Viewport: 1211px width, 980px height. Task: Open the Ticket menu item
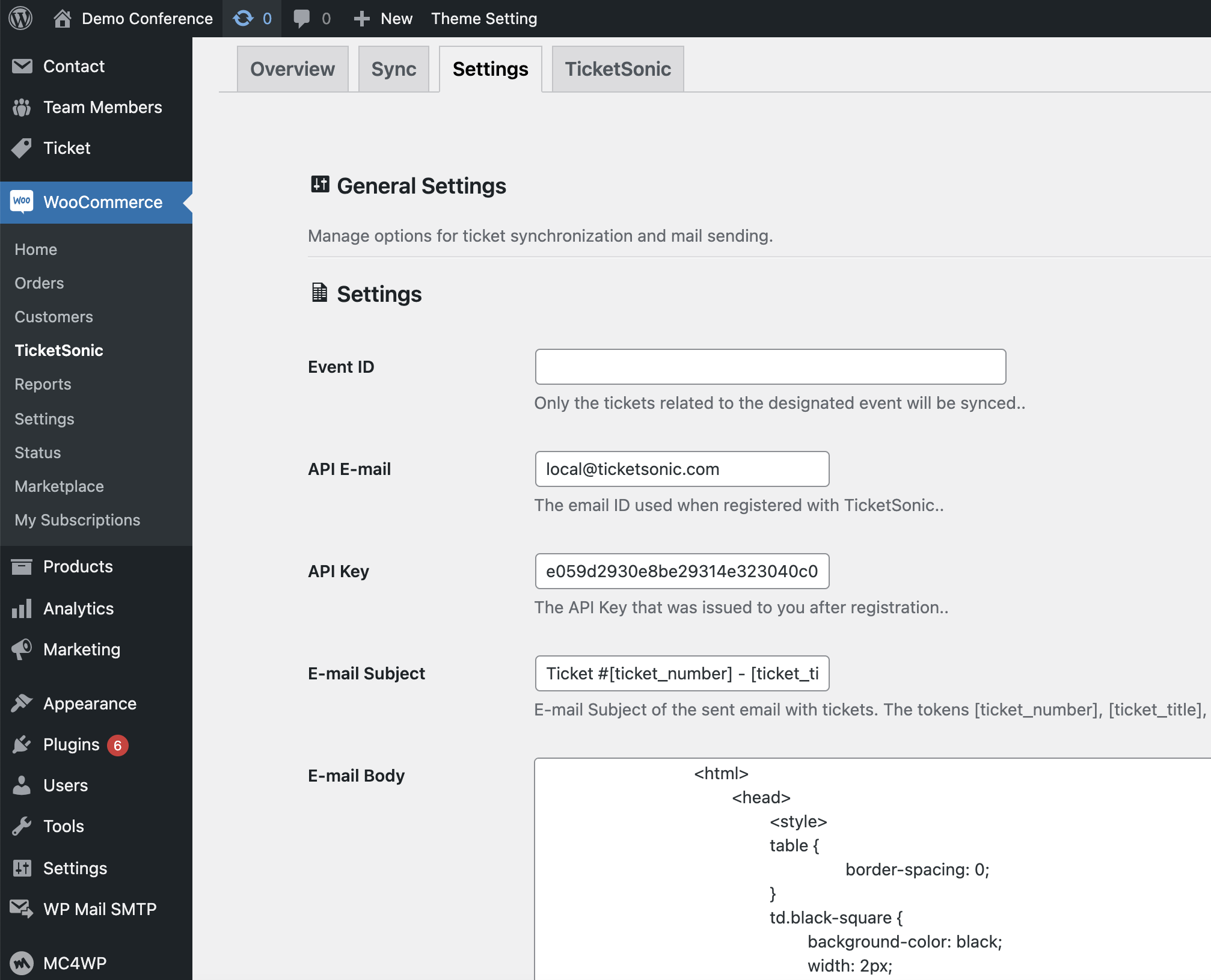[67, 148]
